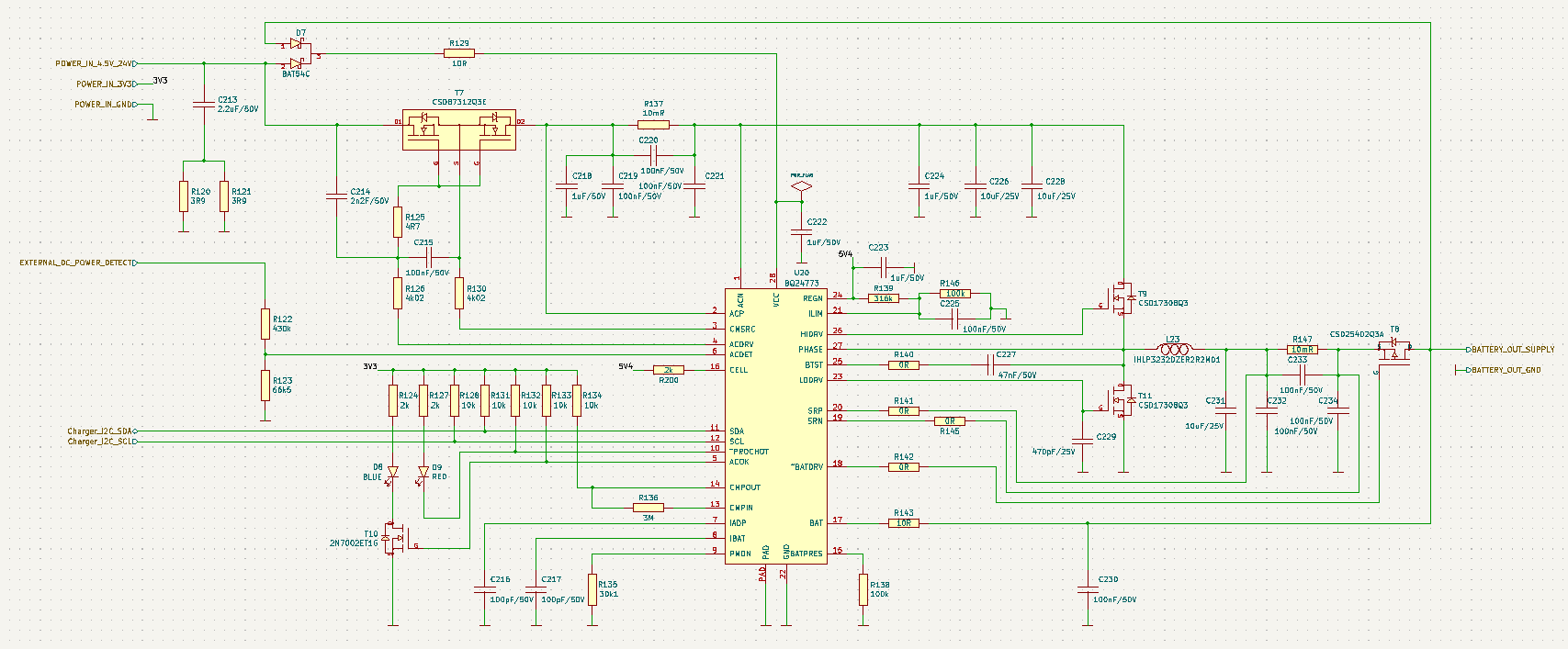Select the 0R resistor R142 symbol

[904, 466]
